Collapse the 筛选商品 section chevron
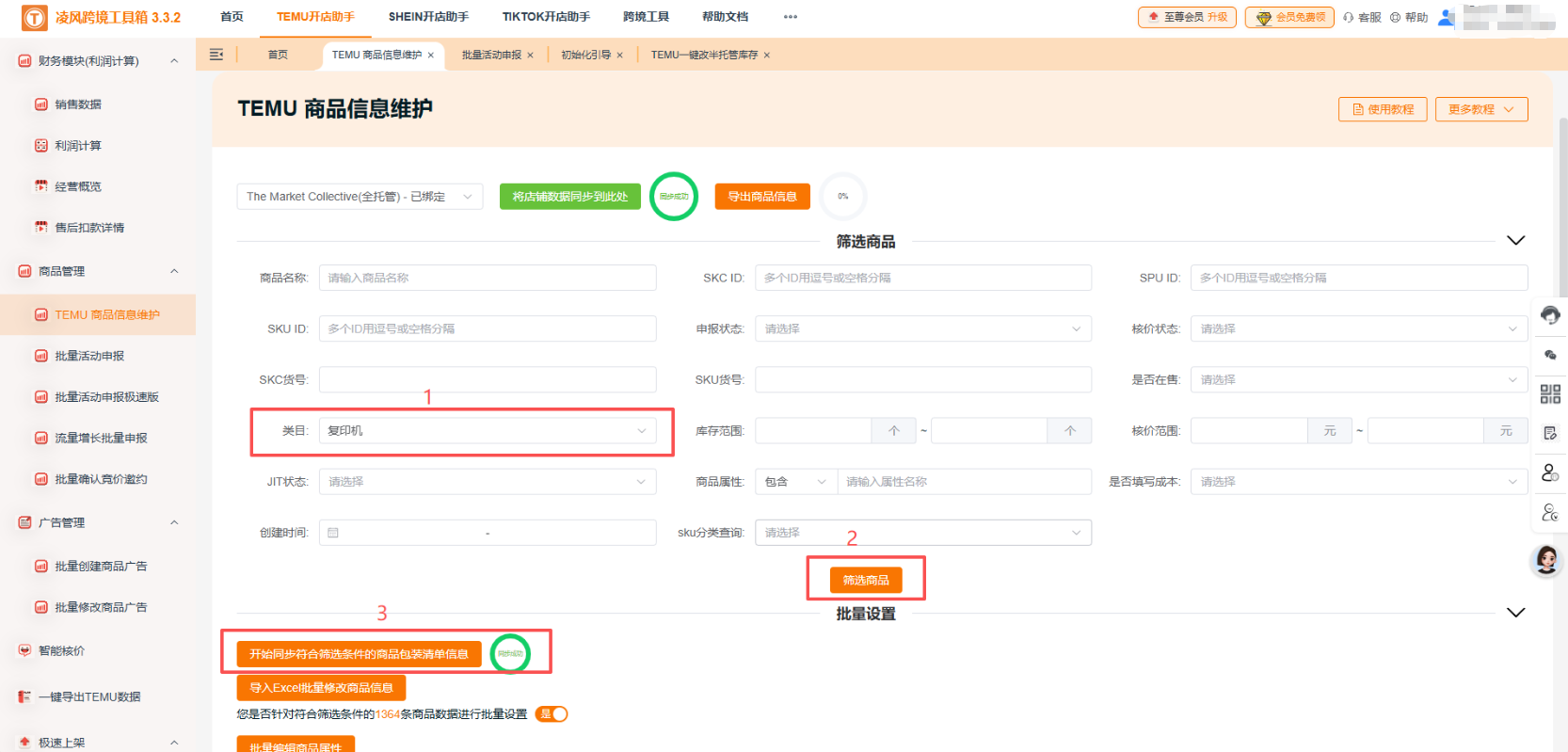The height and width of the screenshot is (752, 1568). pyautogui.click(x=1515, y=241)
